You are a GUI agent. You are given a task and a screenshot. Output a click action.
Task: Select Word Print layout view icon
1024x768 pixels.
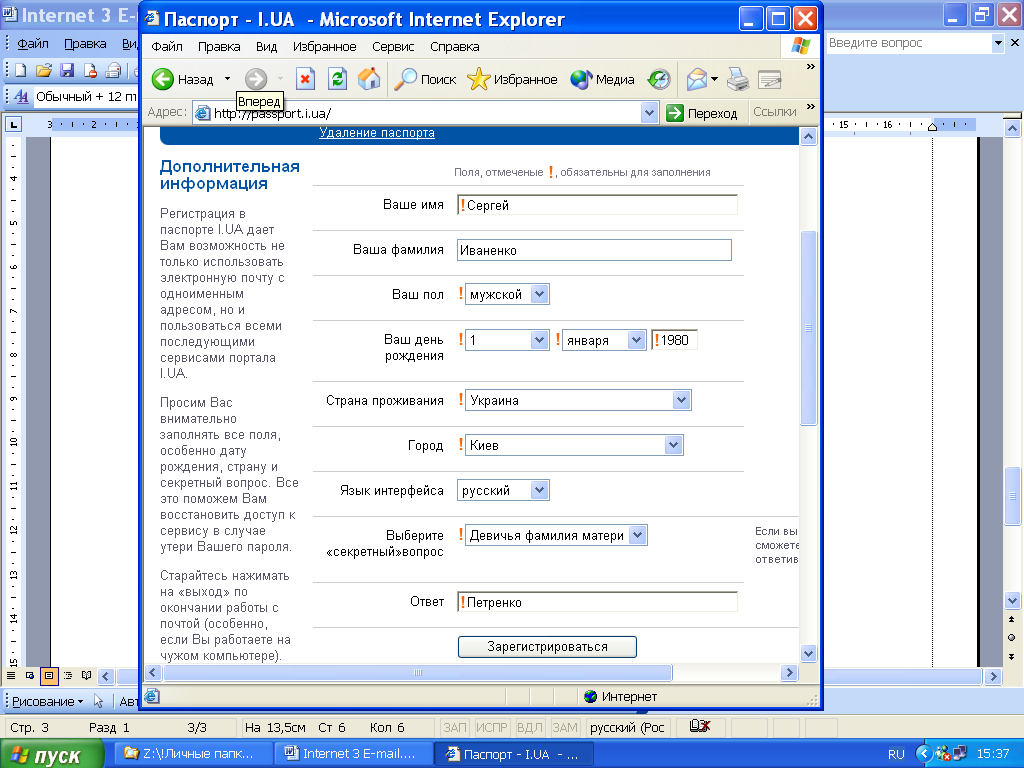tap(49, 676)
